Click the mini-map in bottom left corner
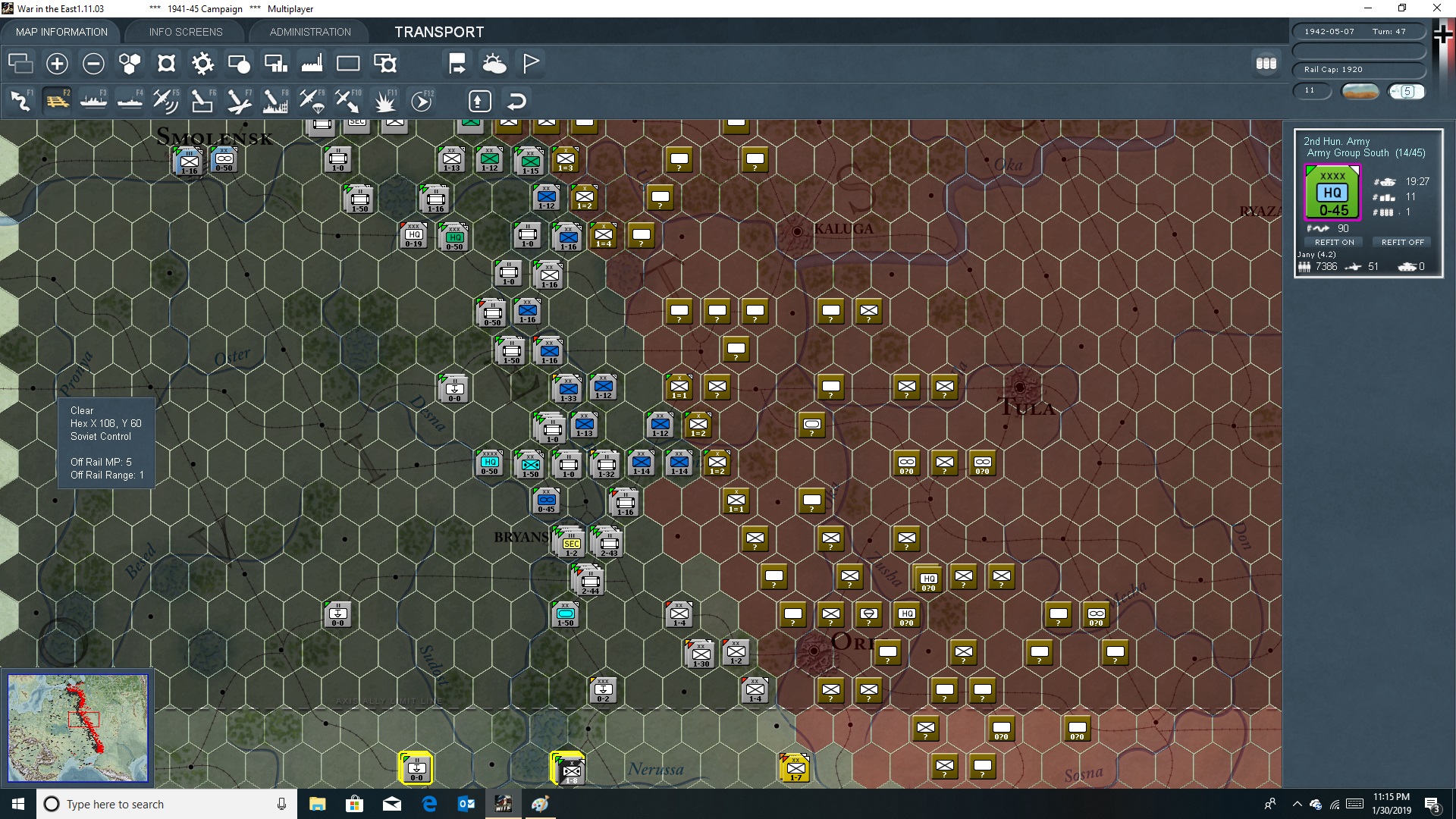The width and height of the screenshot is (1456, 819). (77, 728)
